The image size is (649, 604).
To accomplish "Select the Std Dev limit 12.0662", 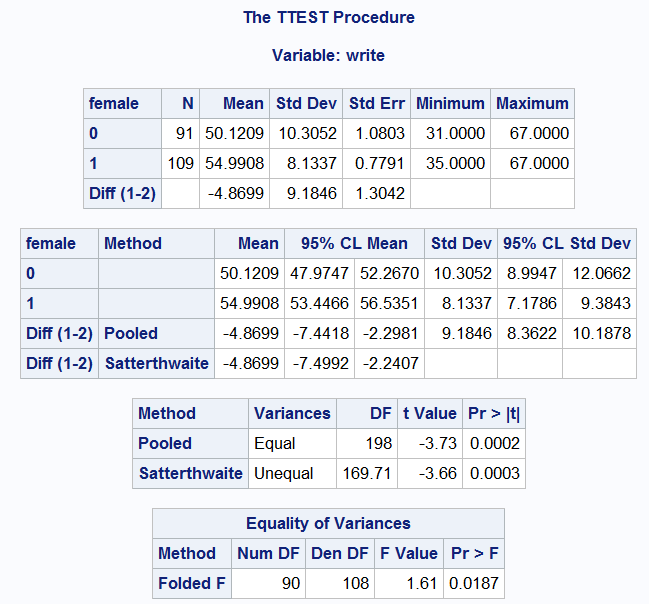I will 601,273.
